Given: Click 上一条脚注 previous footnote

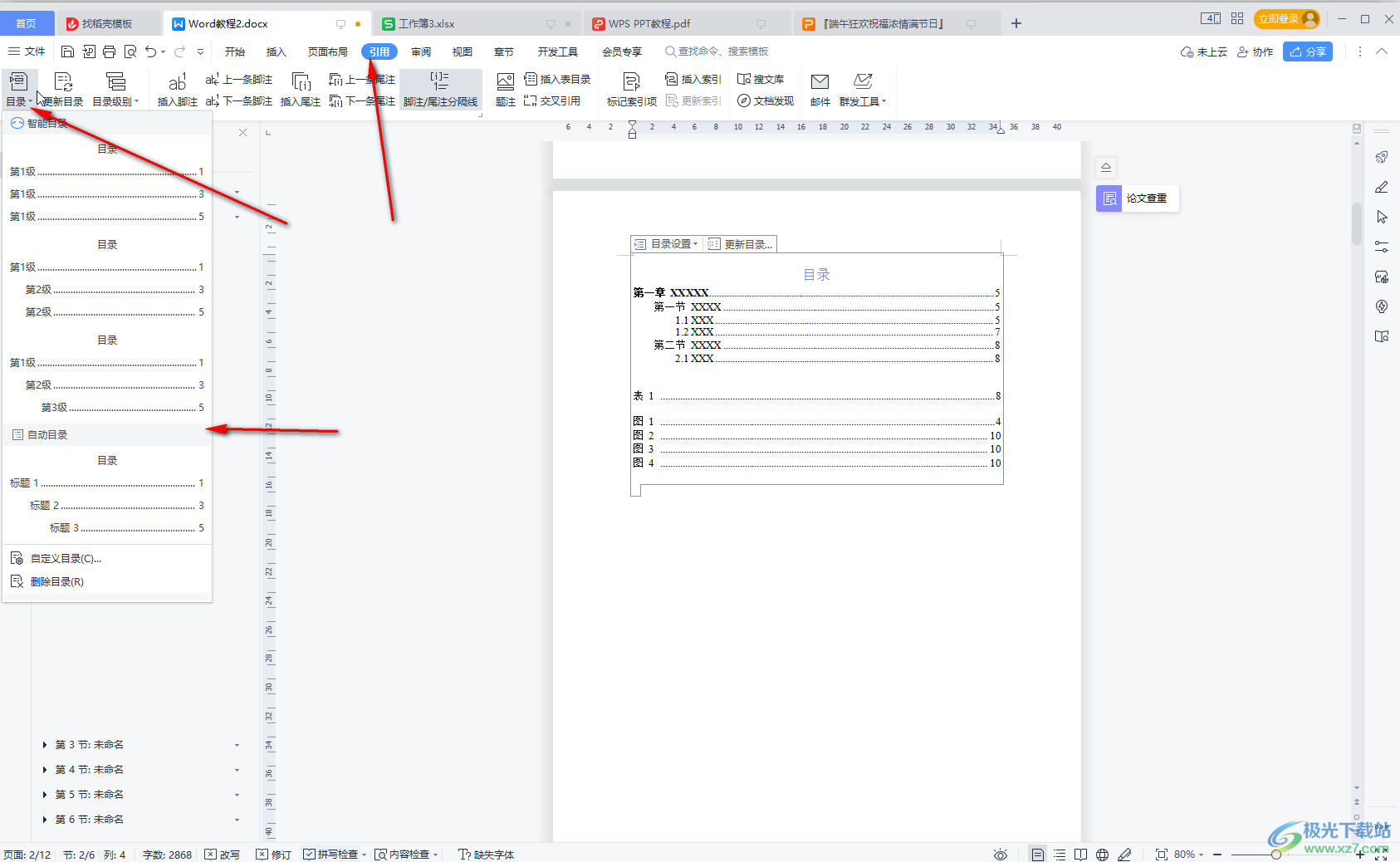Looking at the screenshot, I should (x=239, y=80).
